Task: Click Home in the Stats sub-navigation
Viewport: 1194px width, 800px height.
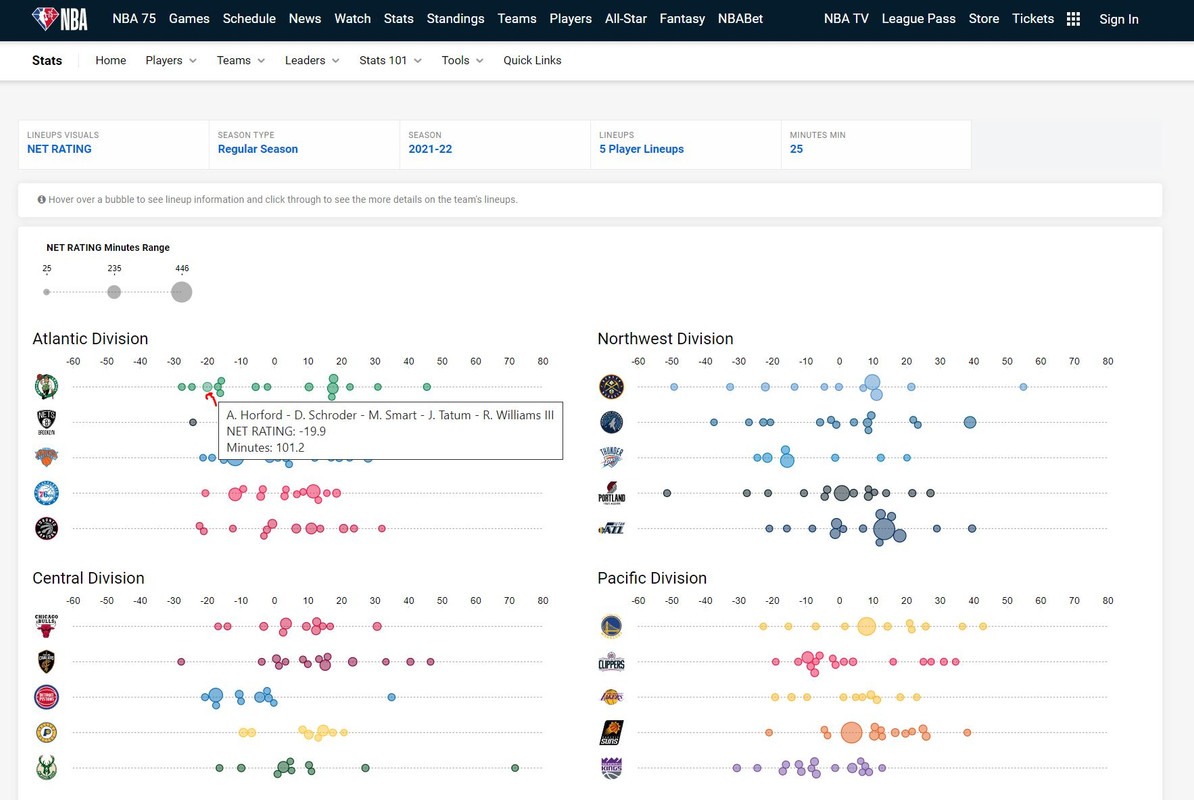Action: click(x=110, y=60)
